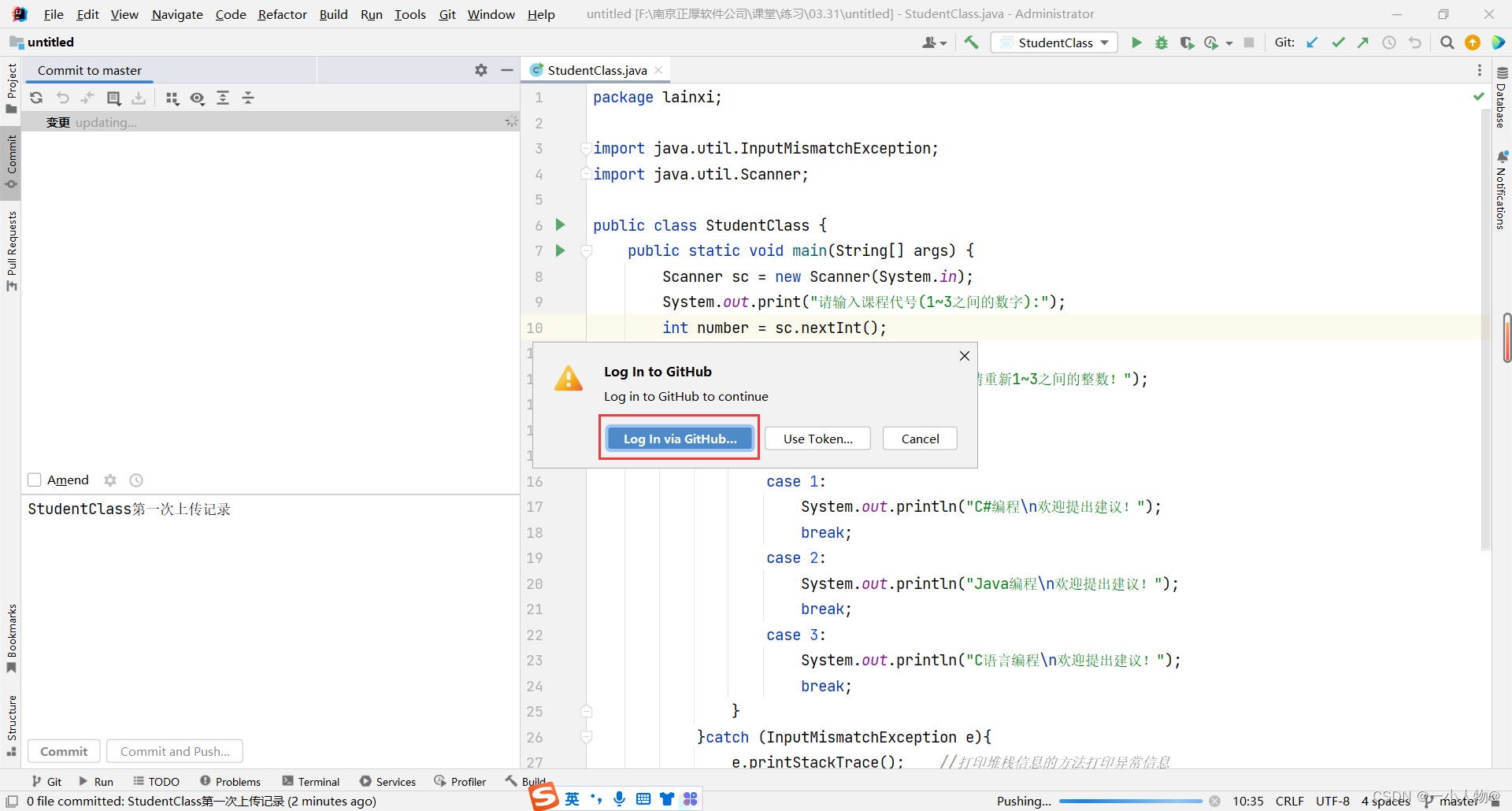Open the Navigate menu
This screenshot has width=1512, height=811.
(x=177, y=14)
